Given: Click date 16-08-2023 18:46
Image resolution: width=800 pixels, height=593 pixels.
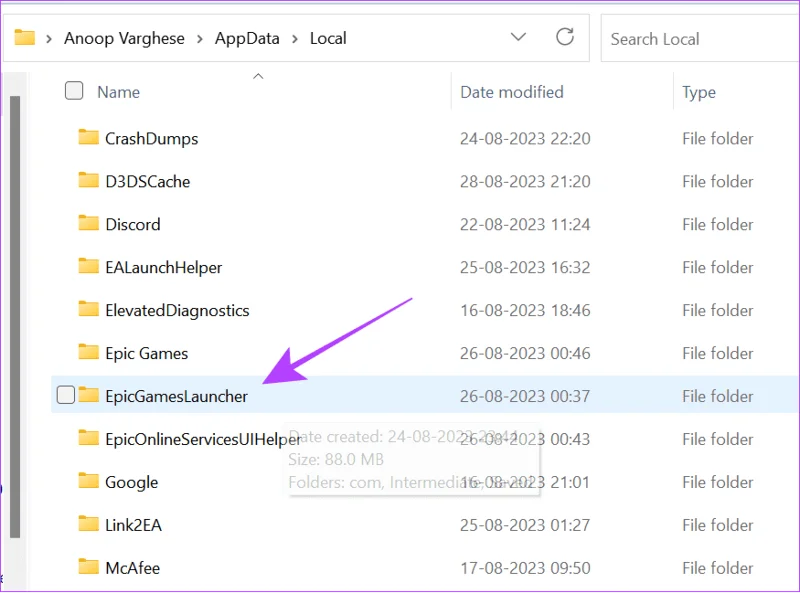Looking at the screenshot, I should [x=525, y=310].
